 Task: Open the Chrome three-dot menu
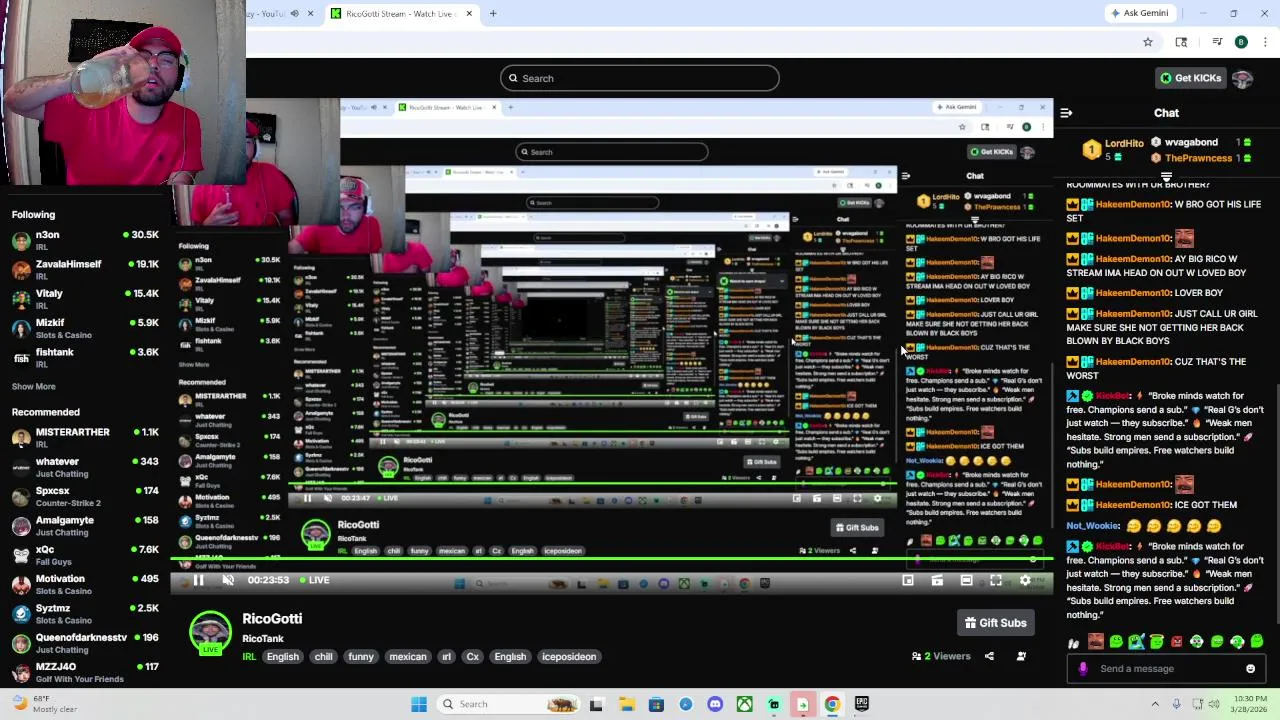point(1266,42)
